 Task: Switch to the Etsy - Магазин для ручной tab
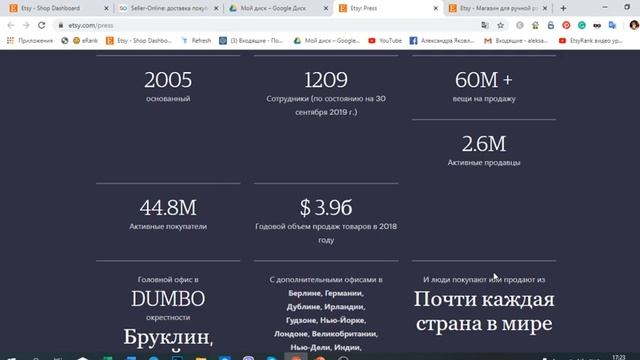497,8
